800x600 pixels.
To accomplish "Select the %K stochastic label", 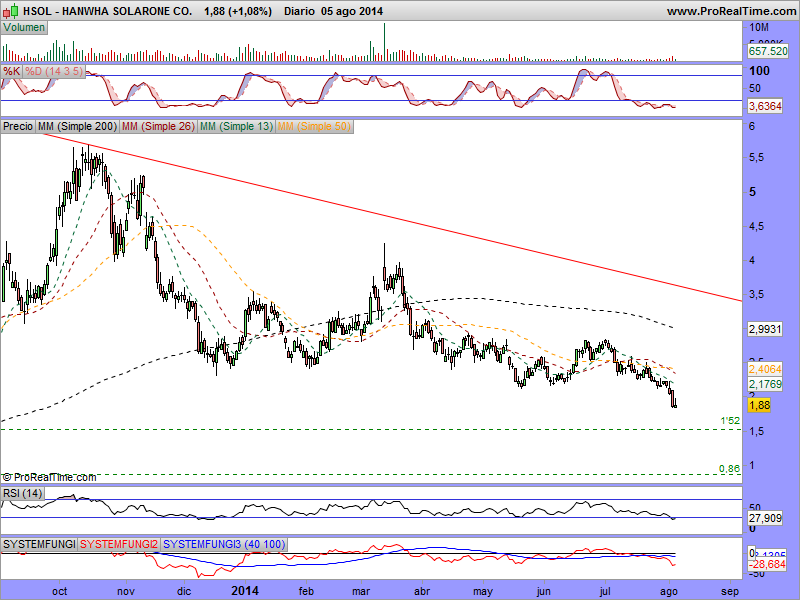I will (11, 71).
